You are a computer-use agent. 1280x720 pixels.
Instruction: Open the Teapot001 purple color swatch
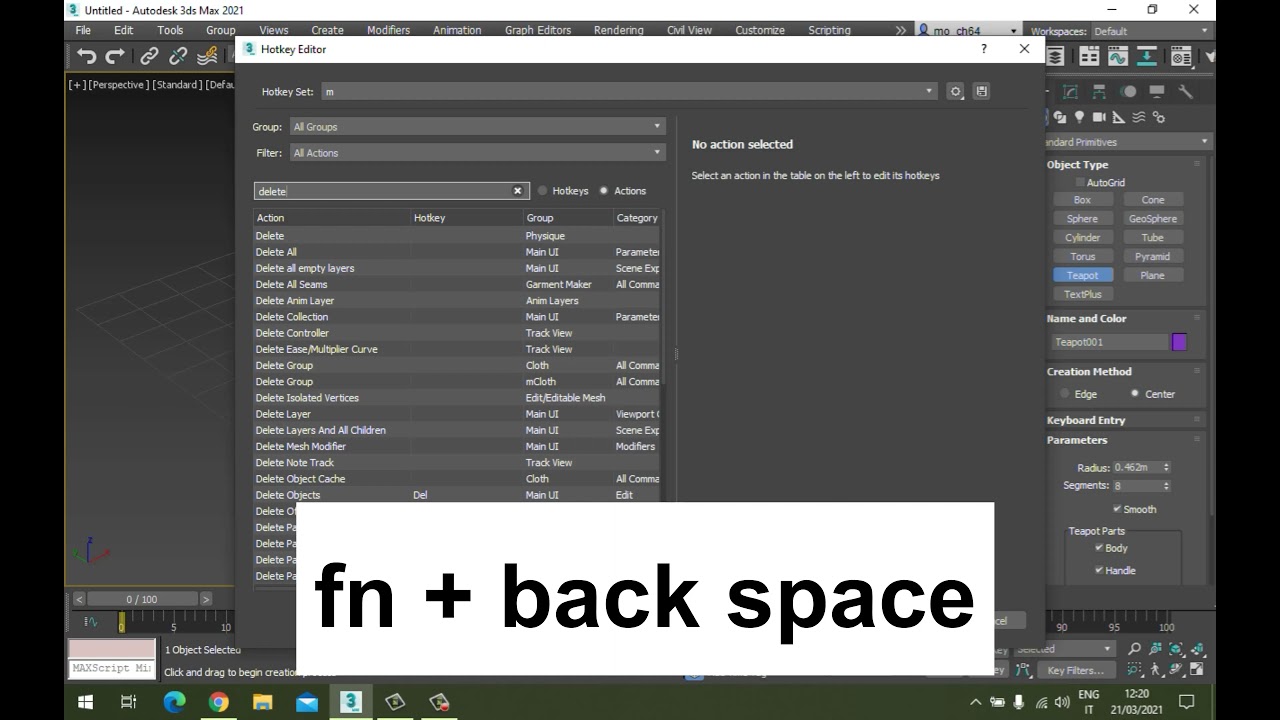point(1179,342)
